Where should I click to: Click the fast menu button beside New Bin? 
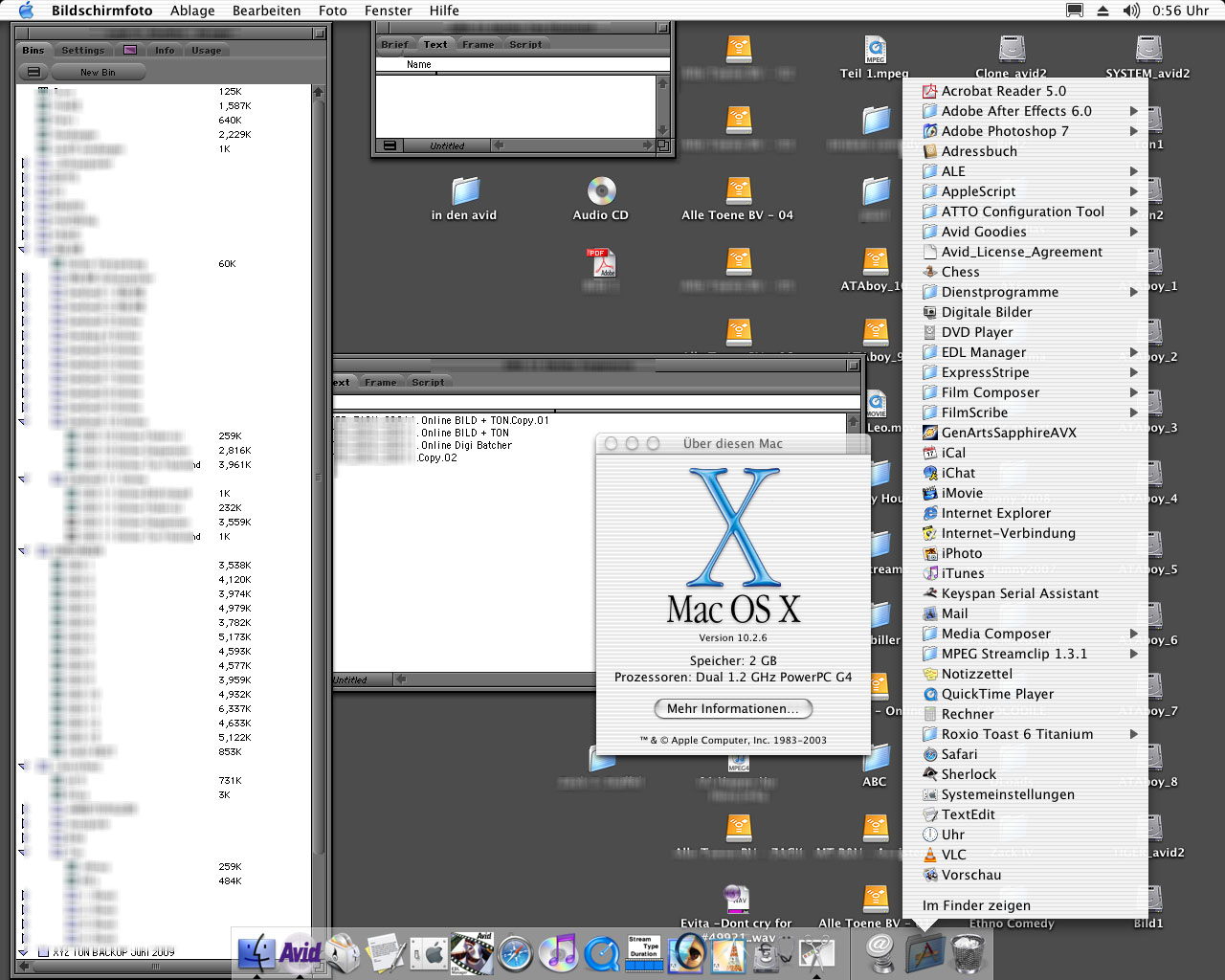[33, 72]
